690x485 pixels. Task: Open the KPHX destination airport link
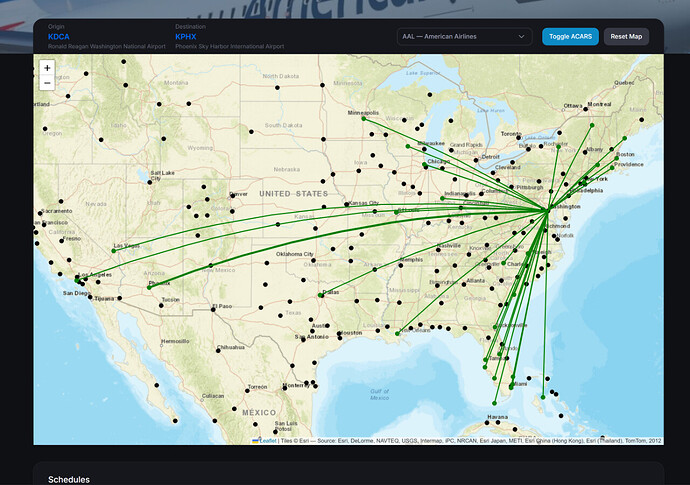(185, 36)
